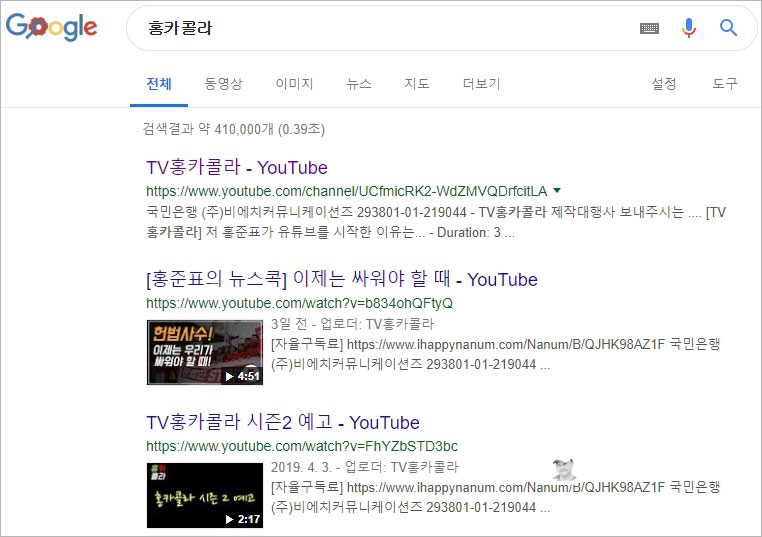The height and width of the screenshot is (537, 762).
Task: Play the 4:51 video thumbnail
Action: (x=205, y=352)
